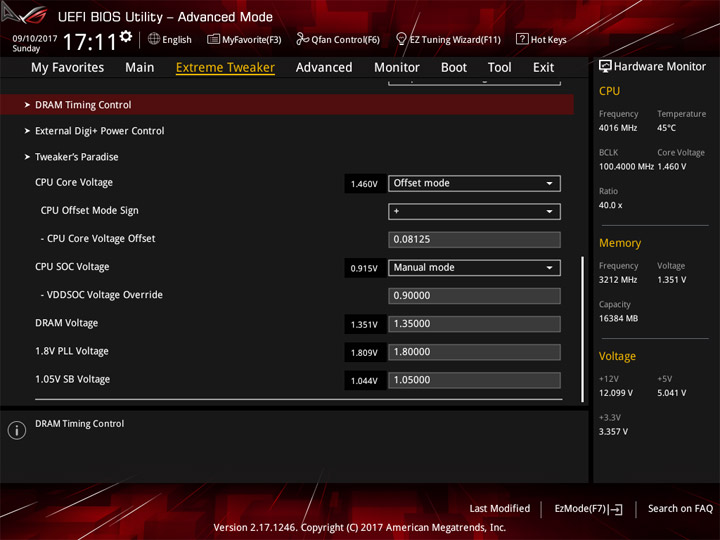
Task: Click the settings gear next to the clock
Action: pos(126,36)
